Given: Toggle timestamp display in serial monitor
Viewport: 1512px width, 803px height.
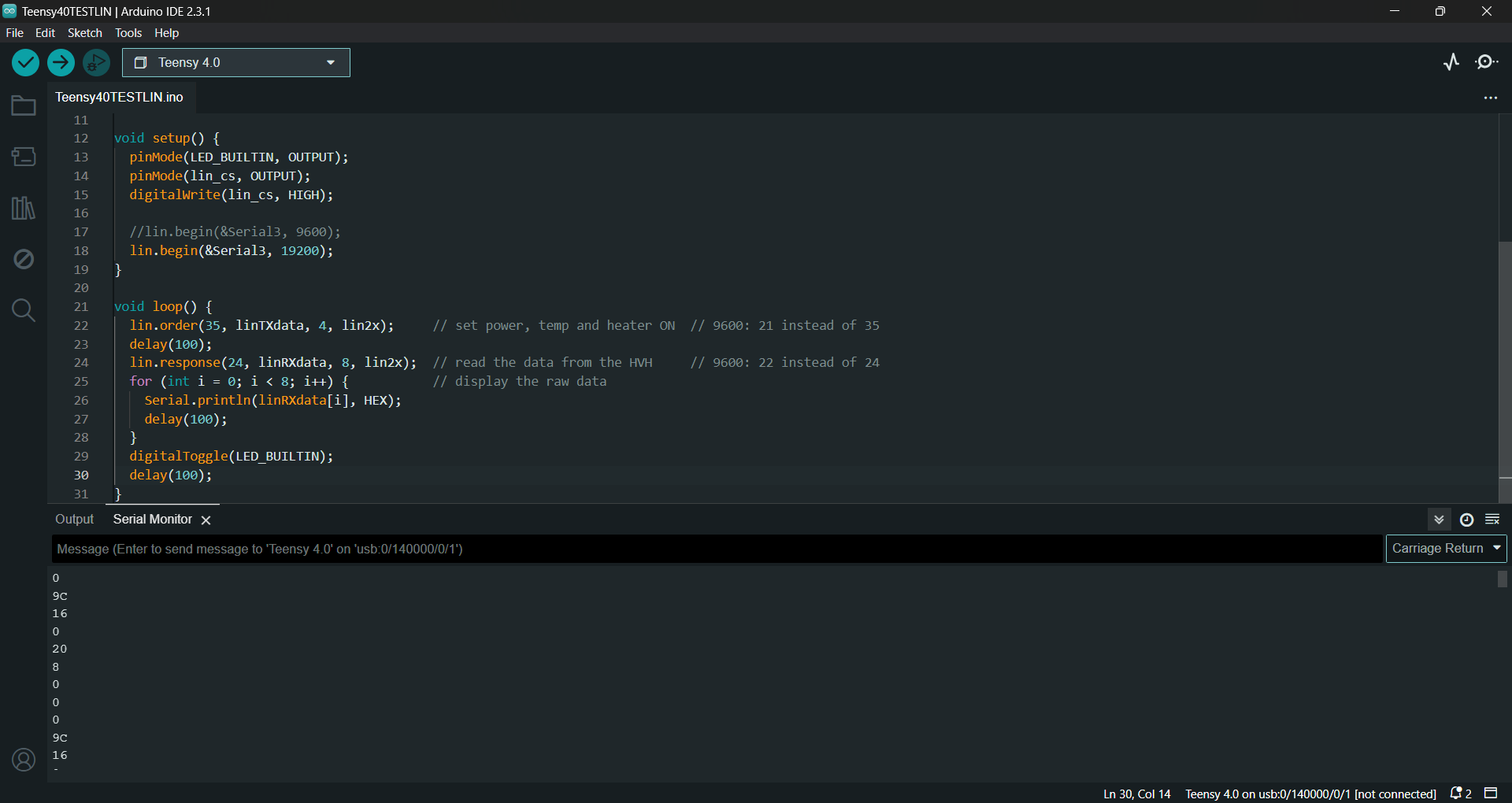Looking at the screenshot, I should [x=1466, y=520].
